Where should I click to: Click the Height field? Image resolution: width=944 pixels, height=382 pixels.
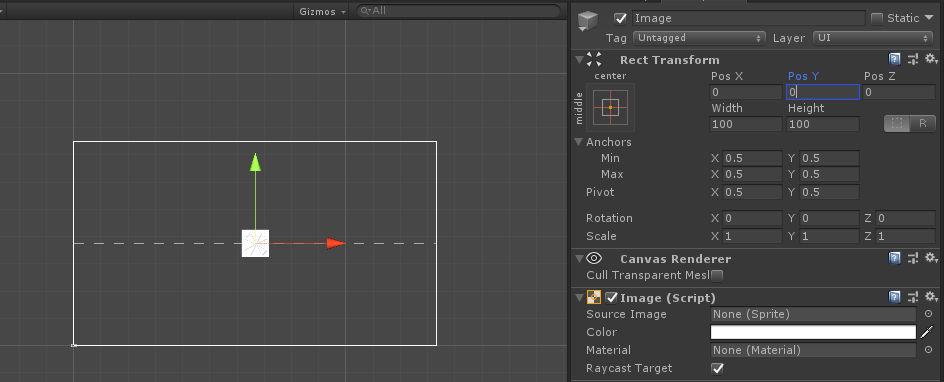tap(822, 124)
